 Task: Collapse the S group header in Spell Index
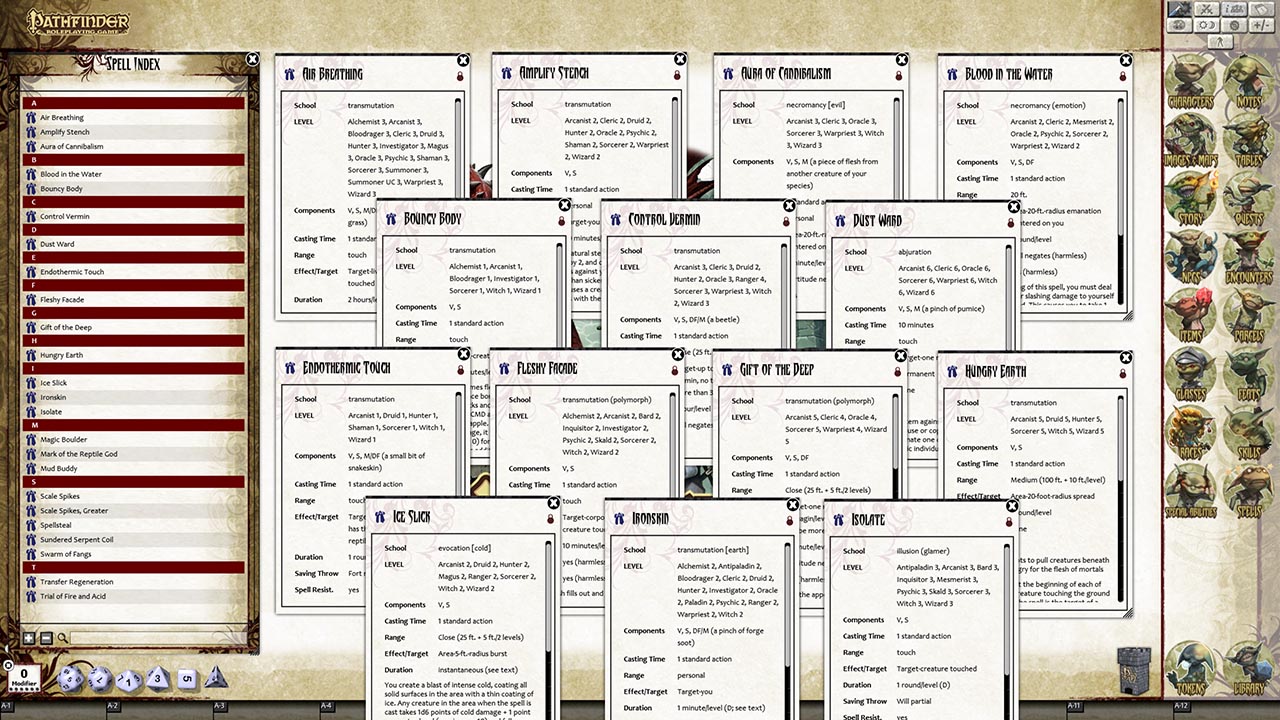point(133,482)
